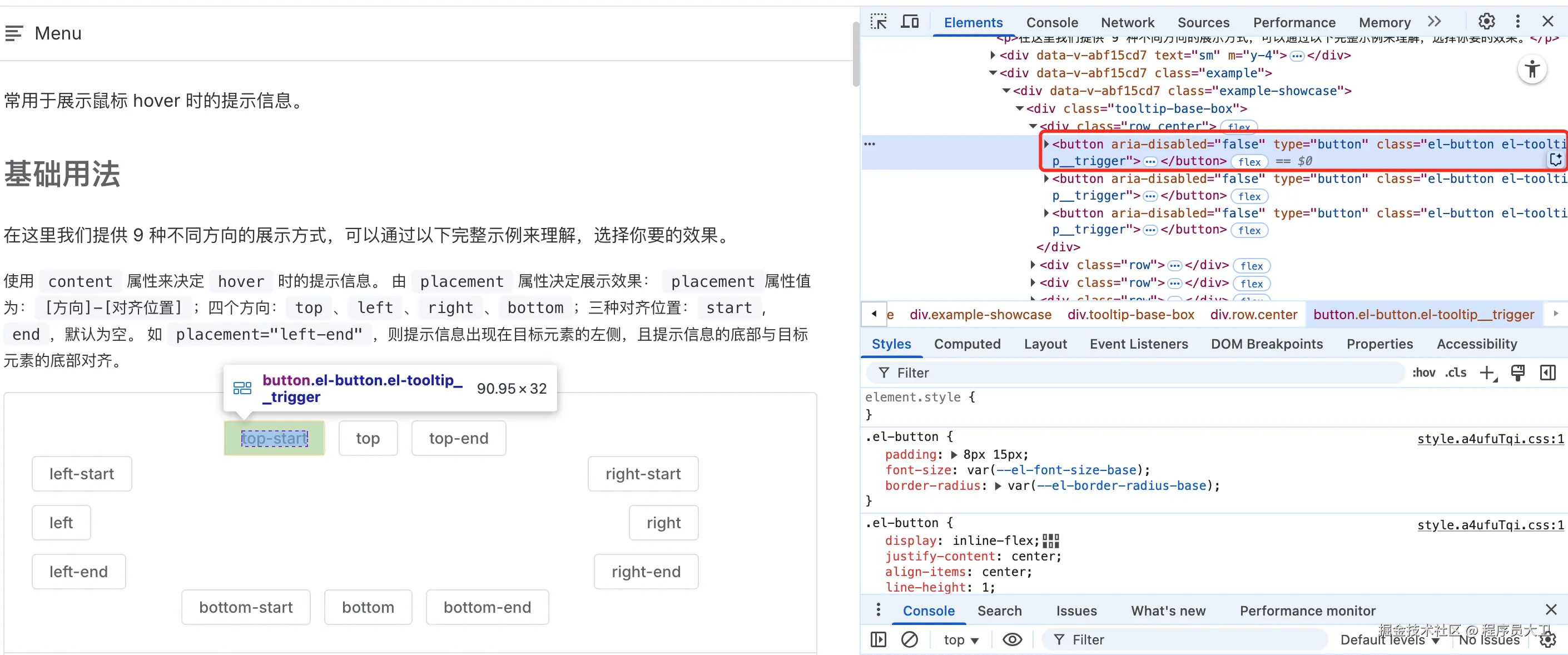The width and height of the screenshot is (1568, 655).
Task: Expand the more DevTools tabs chevron
Action: coord(1435,22)
